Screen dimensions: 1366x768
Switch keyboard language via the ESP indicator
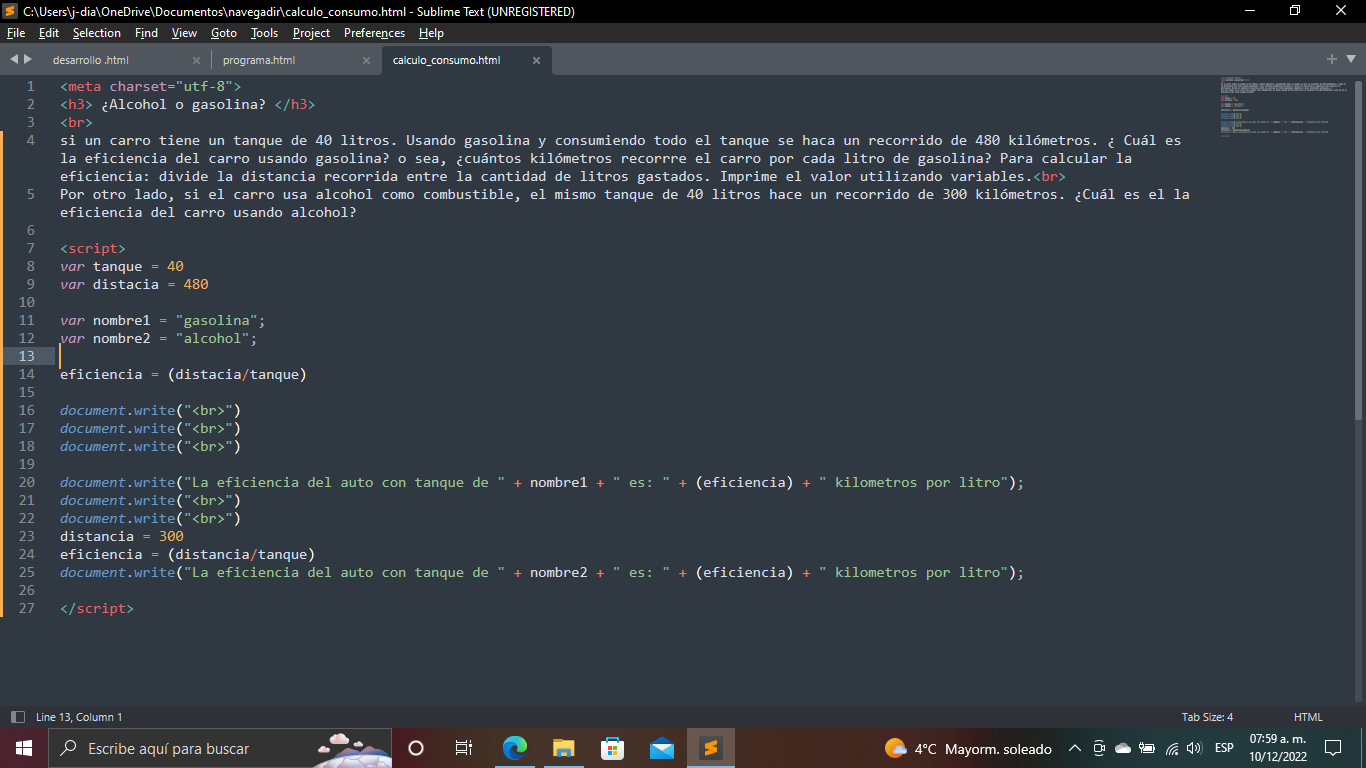click(1222, 748)
